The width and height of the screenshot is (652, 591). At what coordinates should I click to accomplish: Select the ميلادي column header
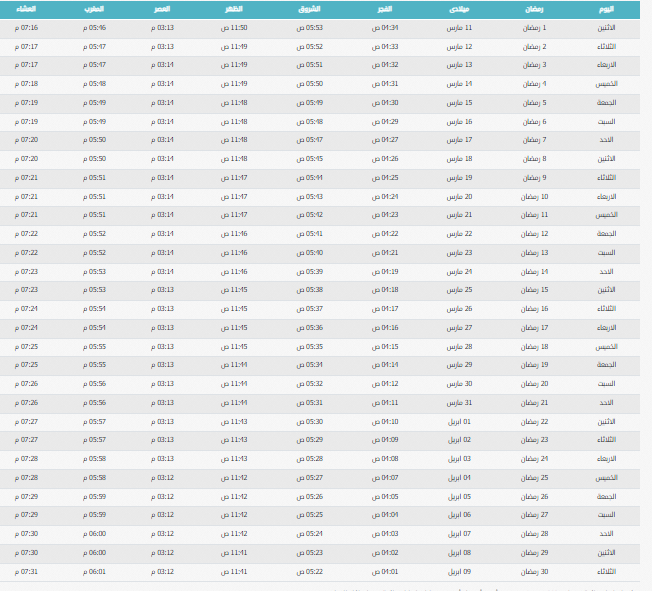(459, 8)
